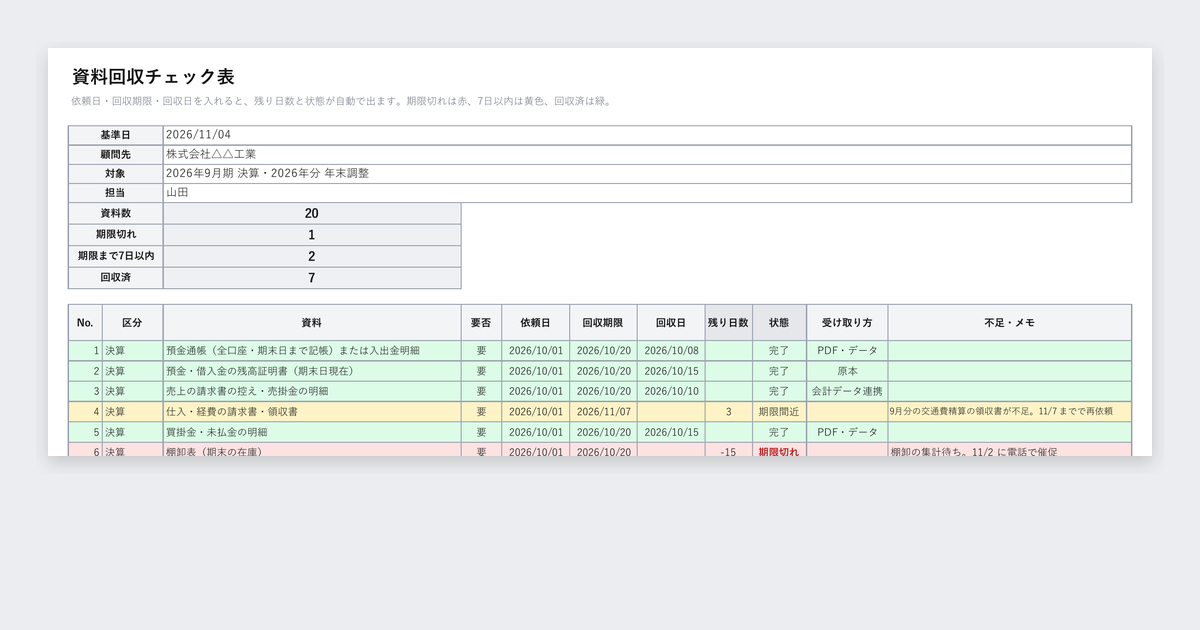Click the 受け取り方 column header
This screenshot has height=630, width=1200.
[x=847, y=323]
